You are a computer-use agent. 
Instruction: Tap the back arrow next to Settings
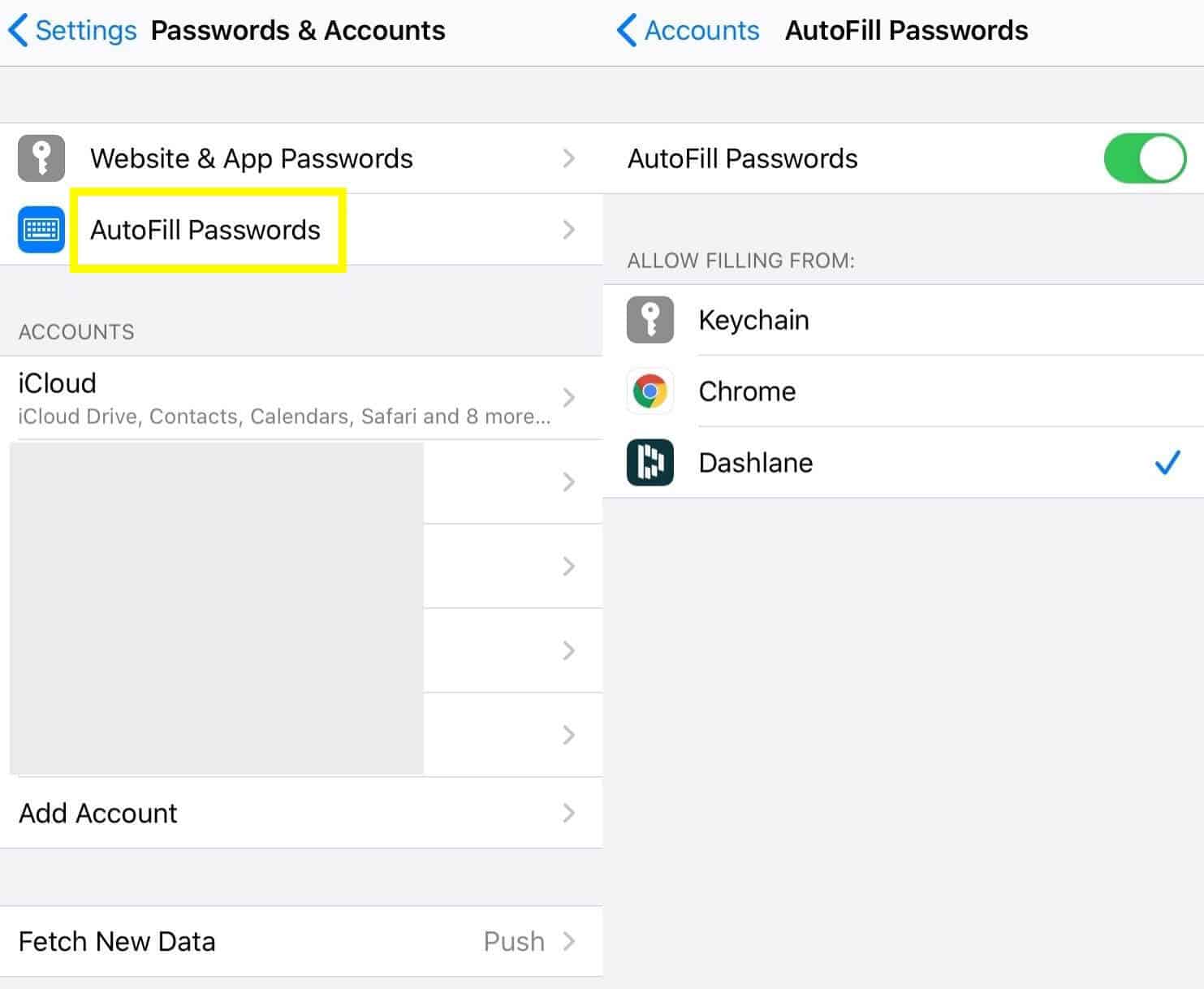tap(18, 31)
